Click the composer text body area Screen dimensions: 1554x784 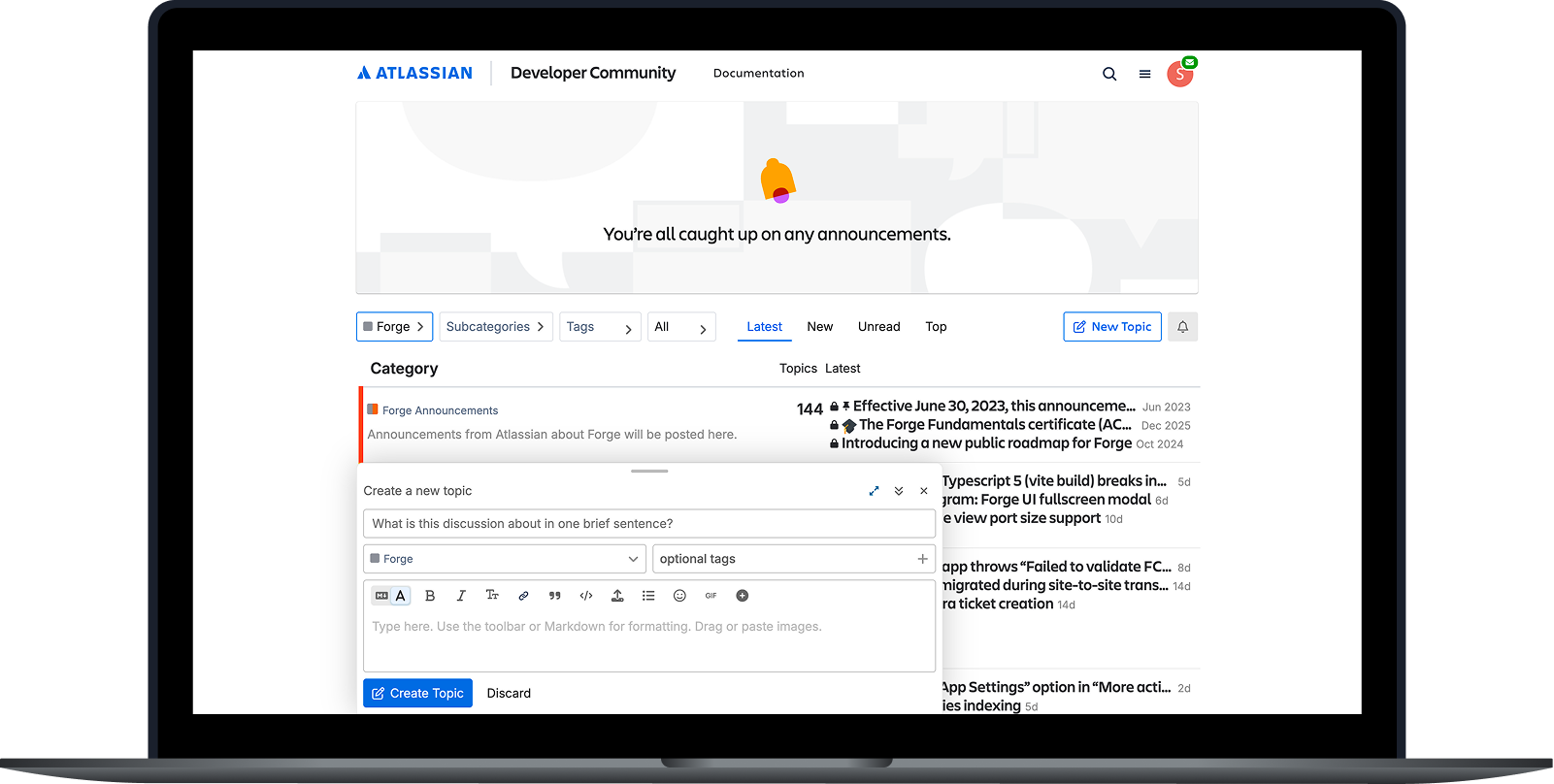pos(649,640)
